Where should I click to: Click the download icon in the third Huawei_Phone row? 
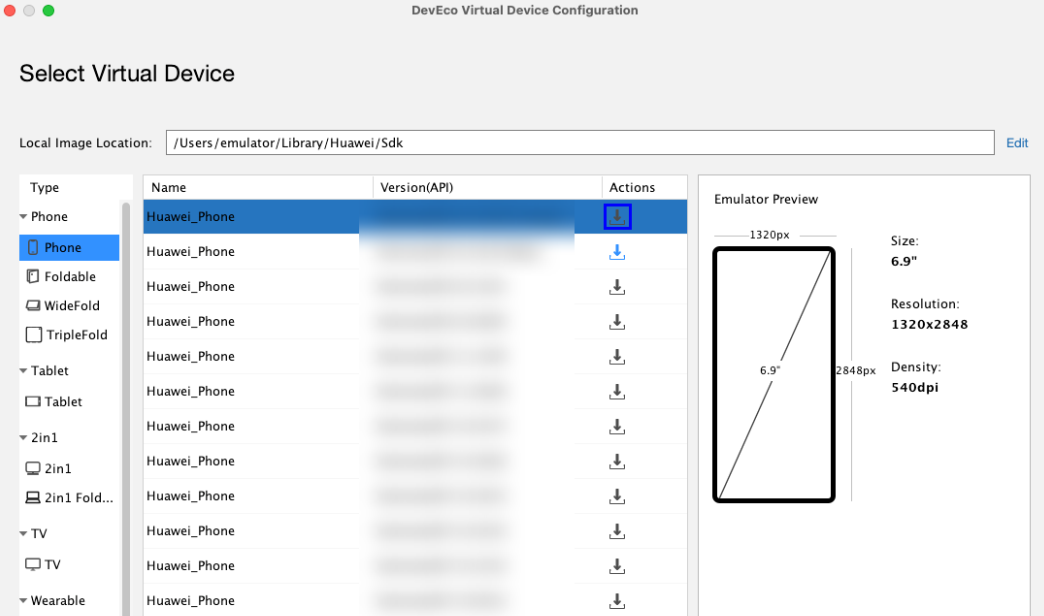click(x=617, y=287)
